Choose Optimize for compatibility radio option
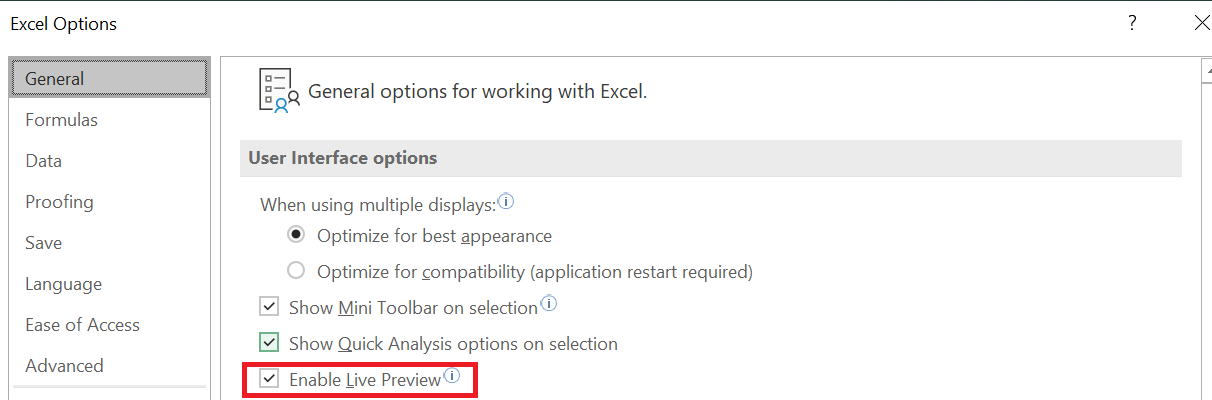Viewport: 1212px width, 400px height. click(296, 271)
